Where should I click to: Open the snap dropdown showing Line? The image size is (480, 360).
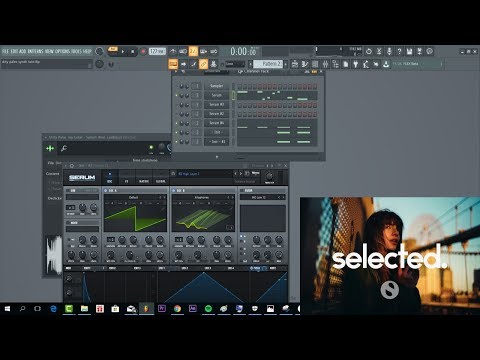(235, 64)
